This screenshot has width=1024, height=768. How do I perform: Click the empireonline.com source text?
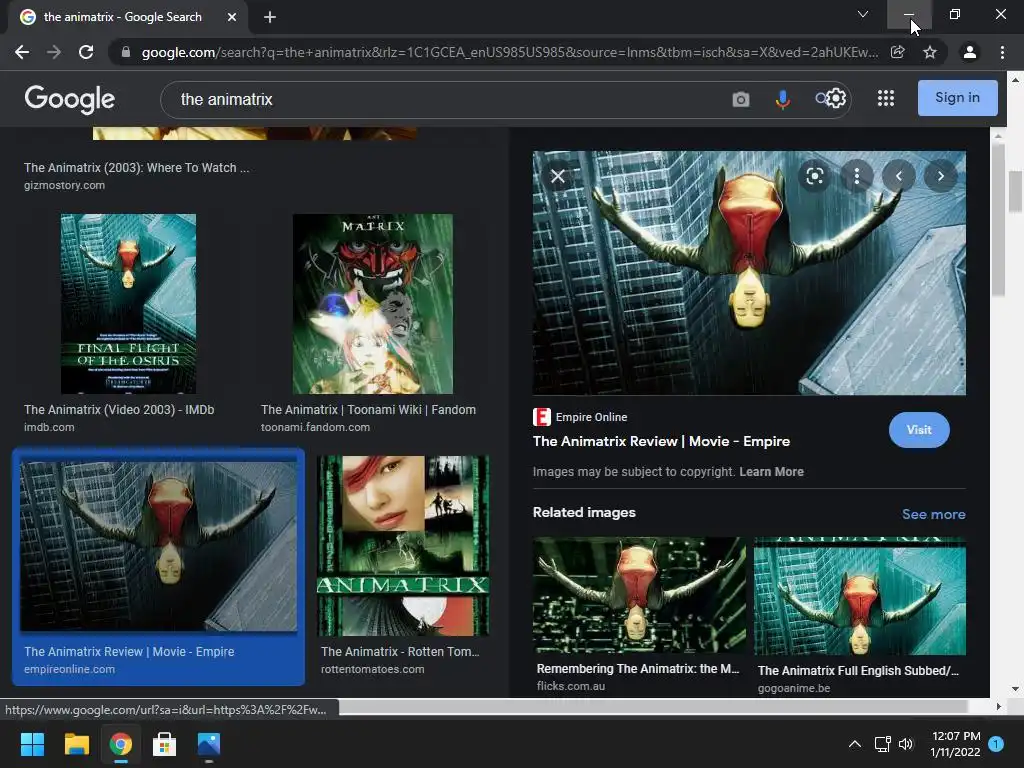point(69,669)
